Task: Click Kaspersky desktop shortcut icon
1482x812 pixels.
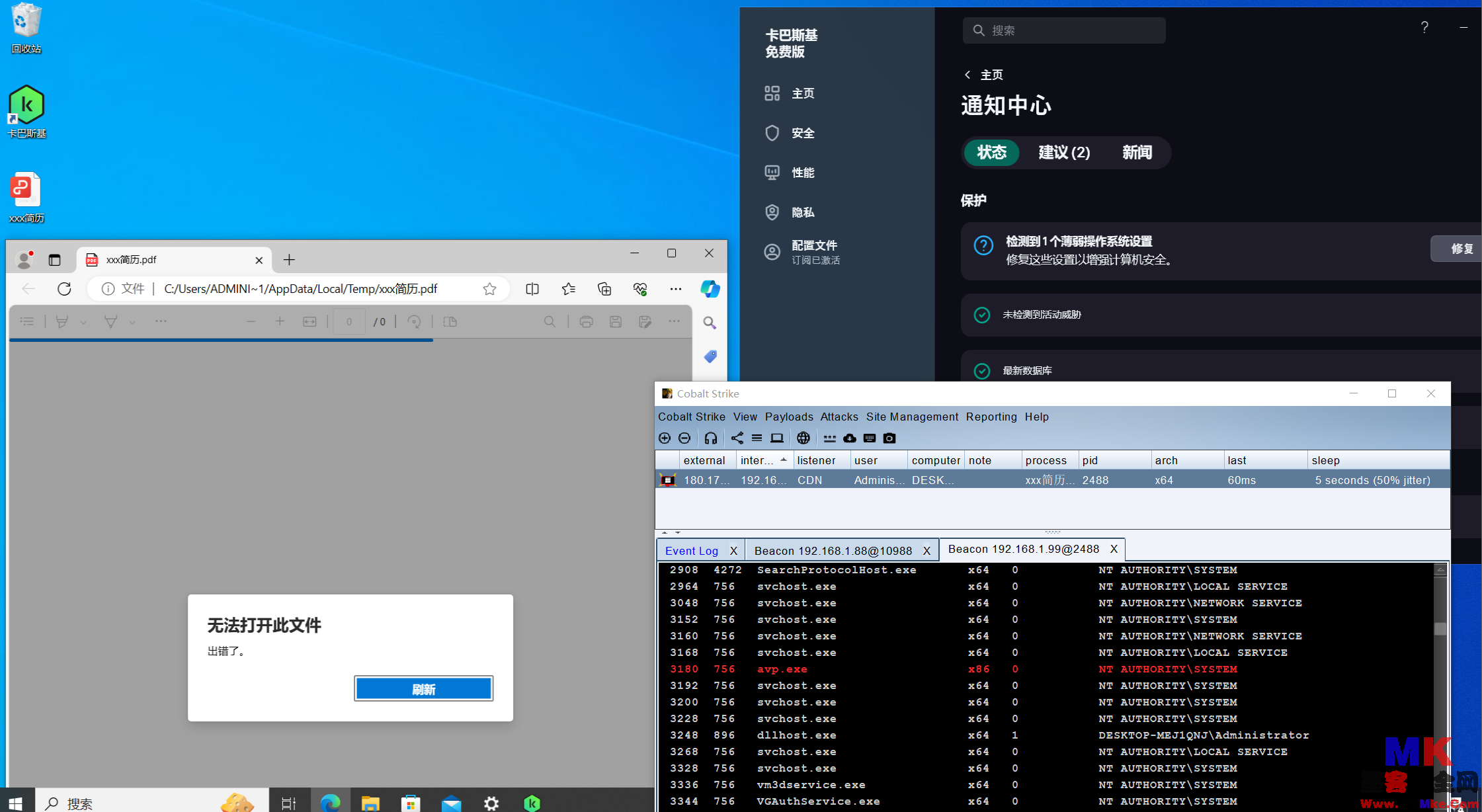Action: click(26, 111)
